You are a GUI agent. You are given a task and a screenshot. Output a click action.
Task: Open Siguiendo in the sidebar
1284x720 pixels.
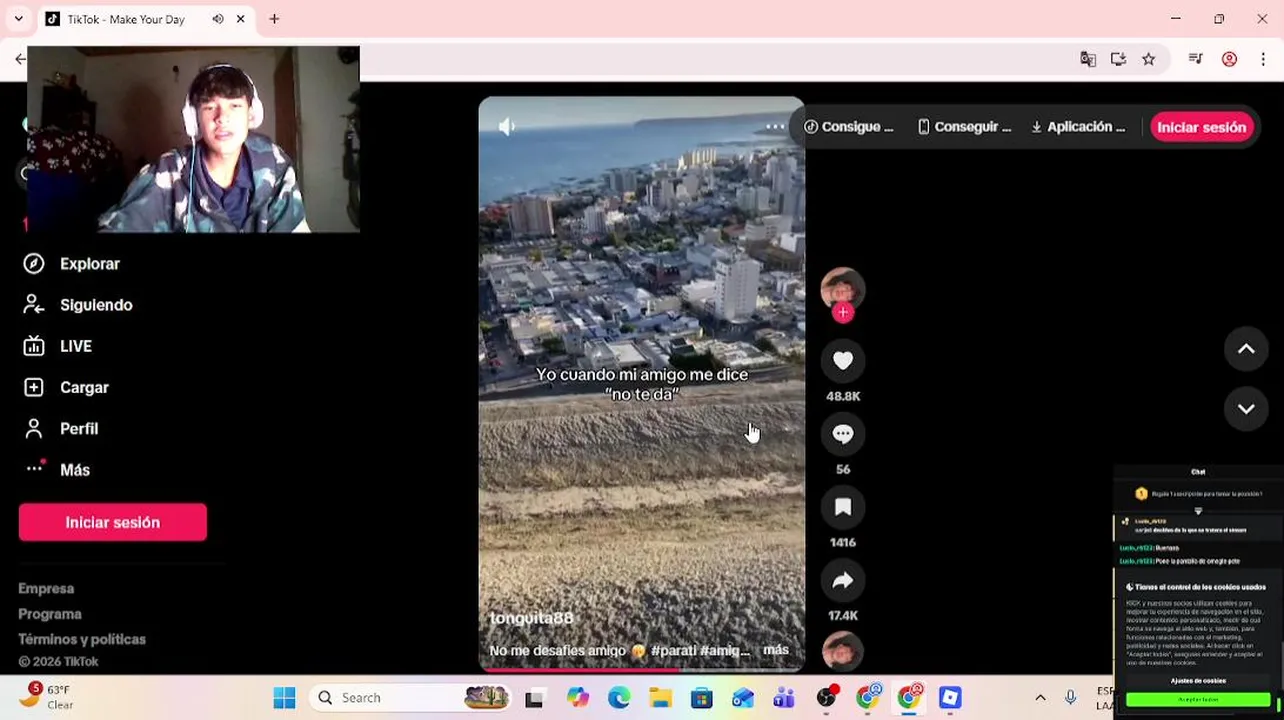tap(78, 305)
